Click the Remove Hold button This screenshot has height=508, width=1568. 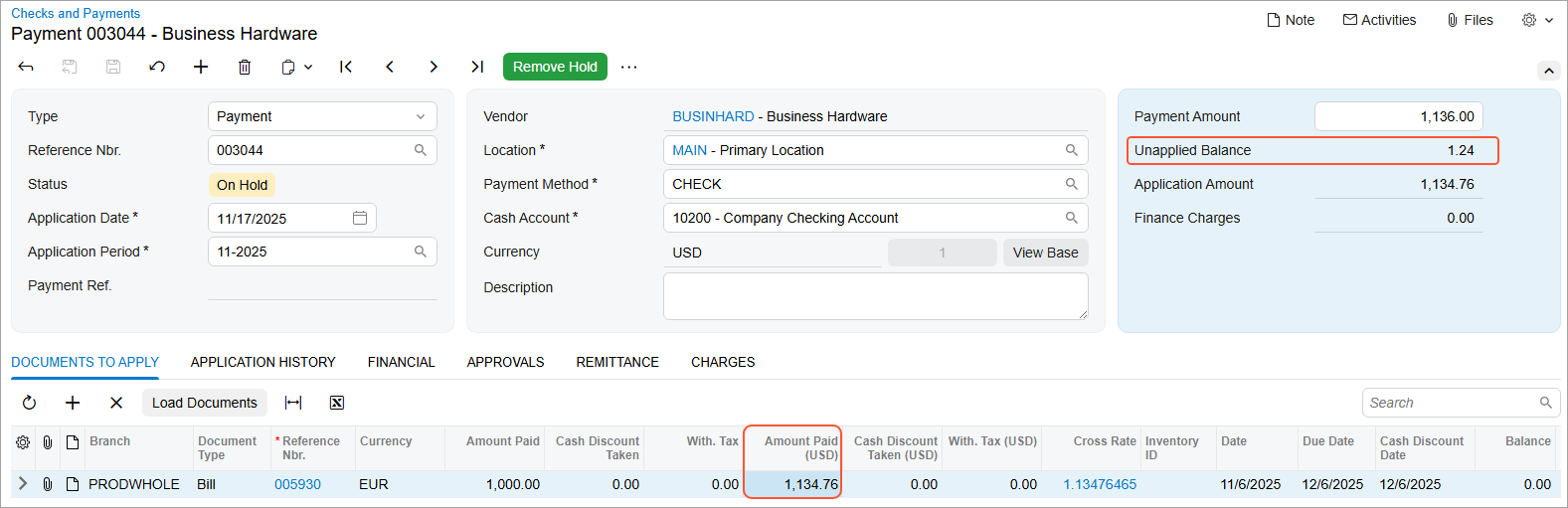click(555, 67)
